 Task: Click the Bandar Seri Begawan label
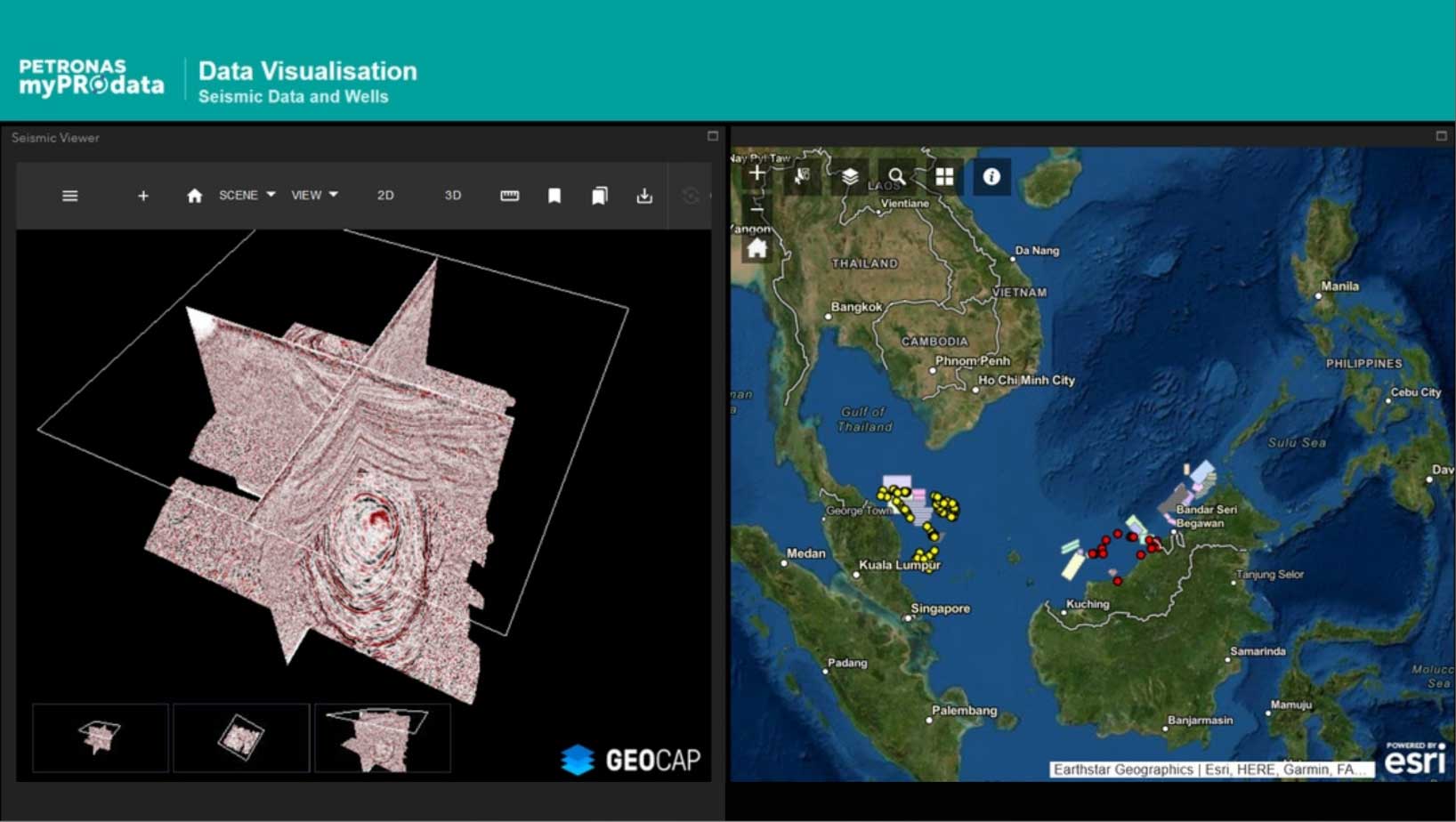(1206, 516)
